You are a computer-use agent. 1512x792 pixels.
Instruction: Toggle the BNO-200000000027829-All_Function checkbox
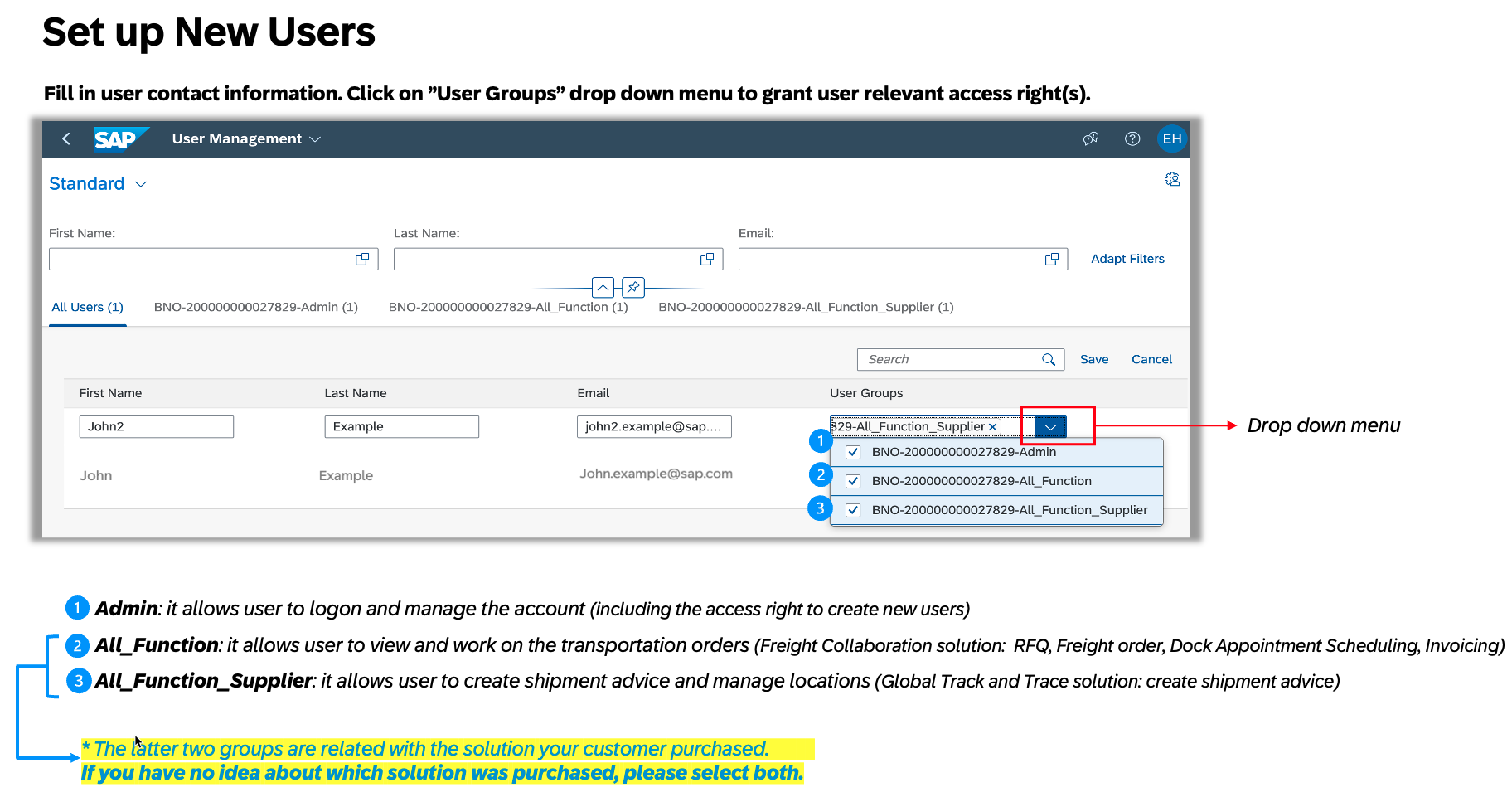pos(853,481)
